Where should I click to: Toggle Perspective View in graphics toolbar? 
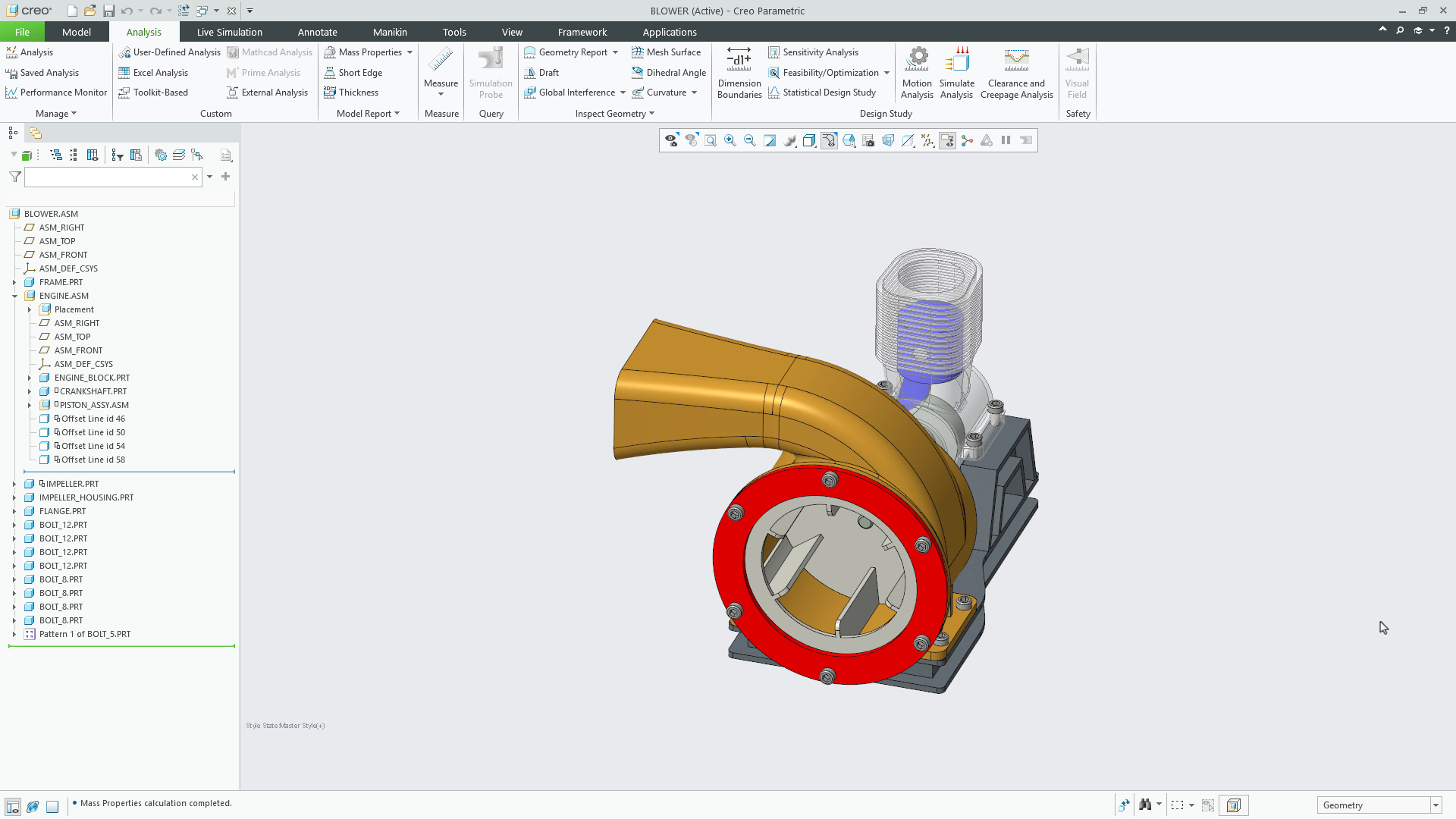tap(888, 140)
